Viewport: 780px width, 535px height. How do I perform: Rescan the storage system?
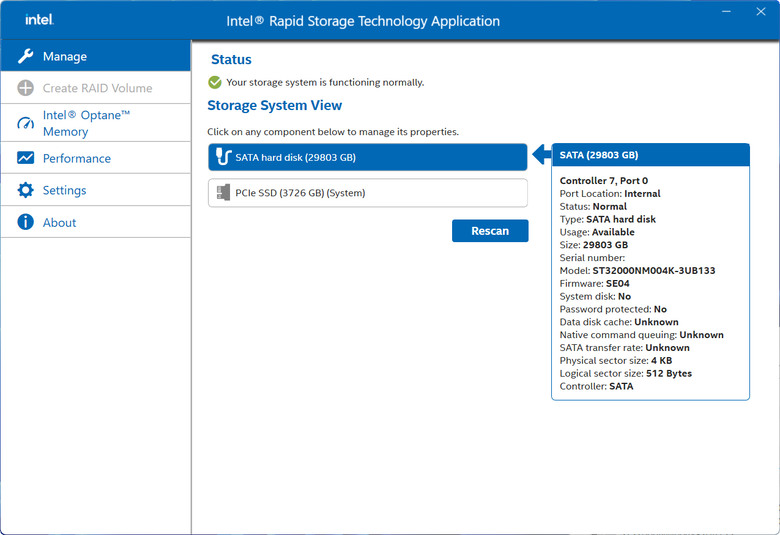coord(490,231)
